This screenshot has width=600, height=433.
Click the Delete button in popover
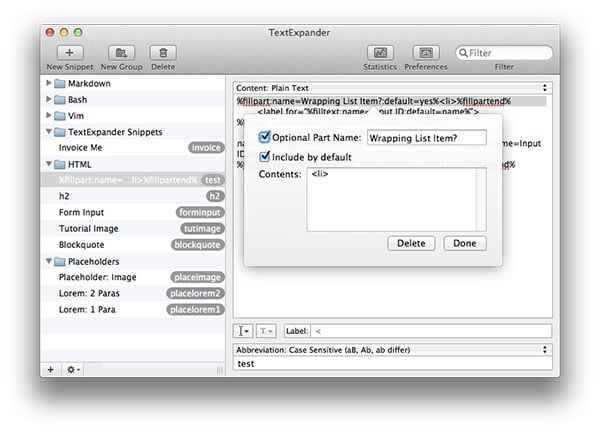411,243
